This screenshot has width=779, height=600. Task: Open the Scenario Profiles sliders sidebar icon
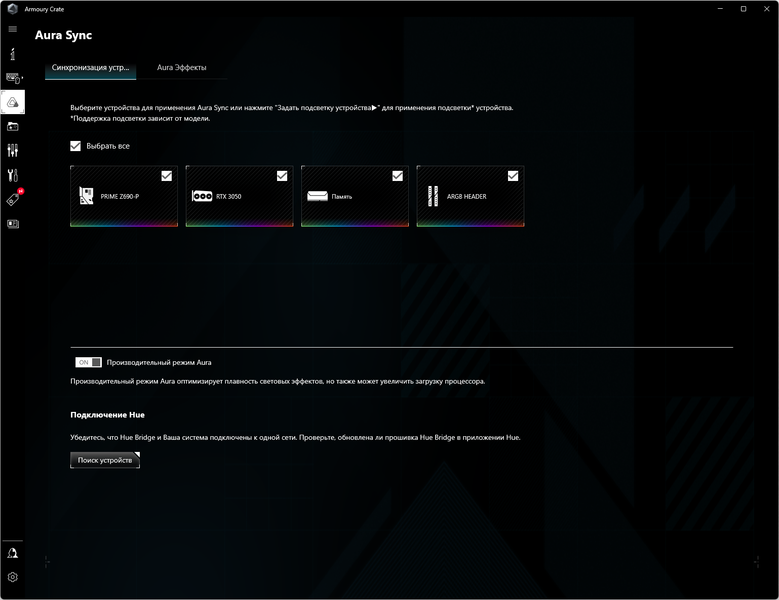(x=13, y=150)
